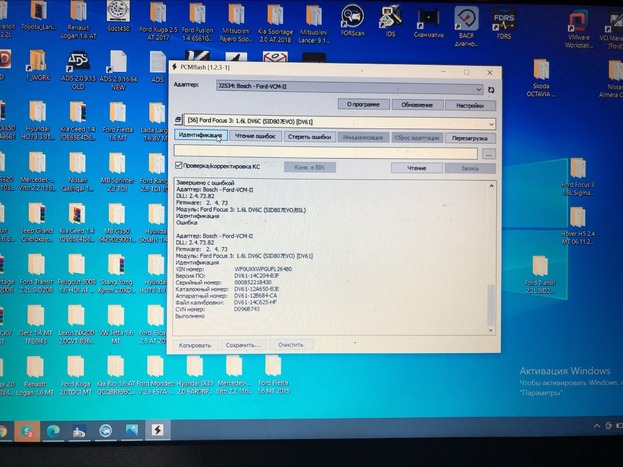This screenshot has width=623, height=467.
Task: Click the PCMflash icon in the taskbar
Action: (x=158, y=429)
